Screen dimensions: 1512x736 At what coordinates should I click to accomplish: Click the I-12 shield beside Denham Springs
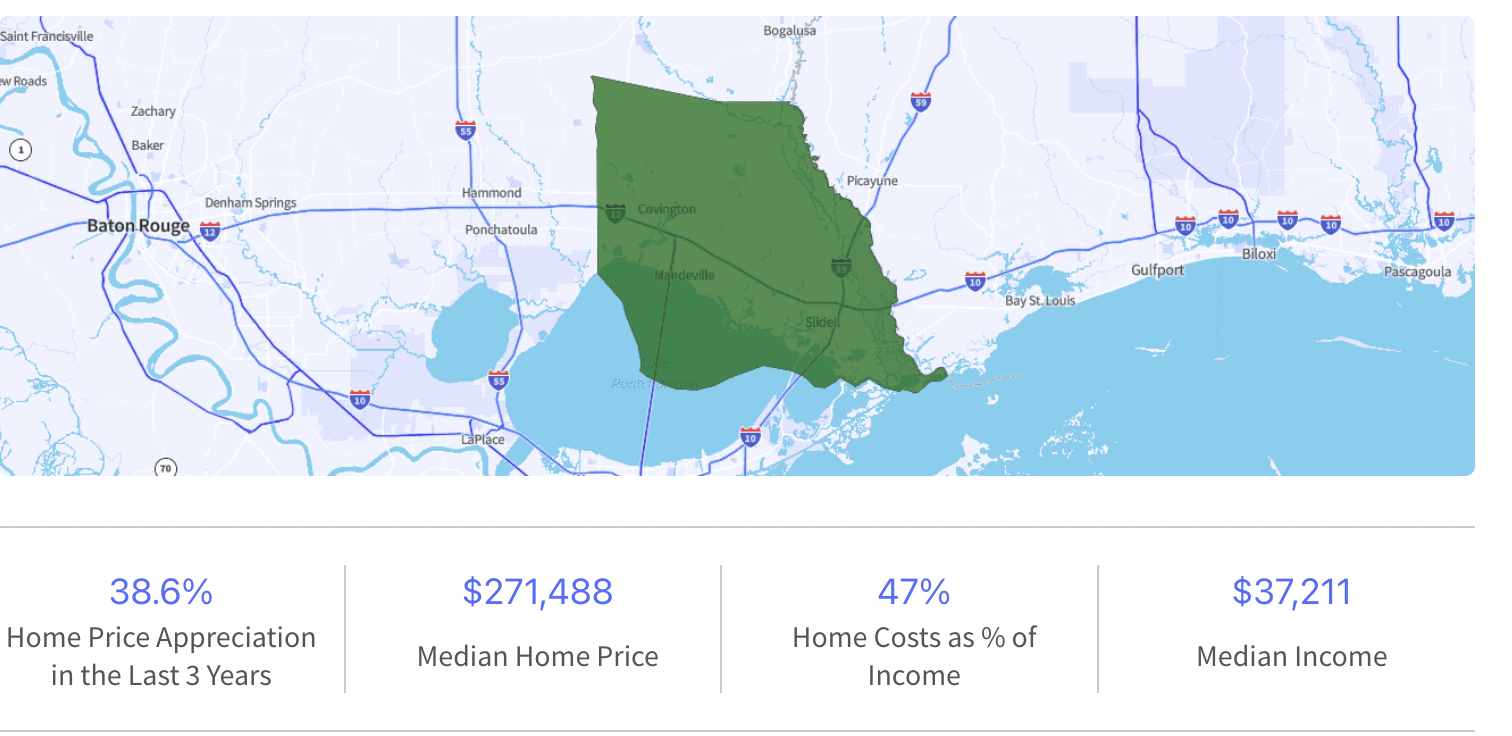pyautogui.click(x=209, y=232)
